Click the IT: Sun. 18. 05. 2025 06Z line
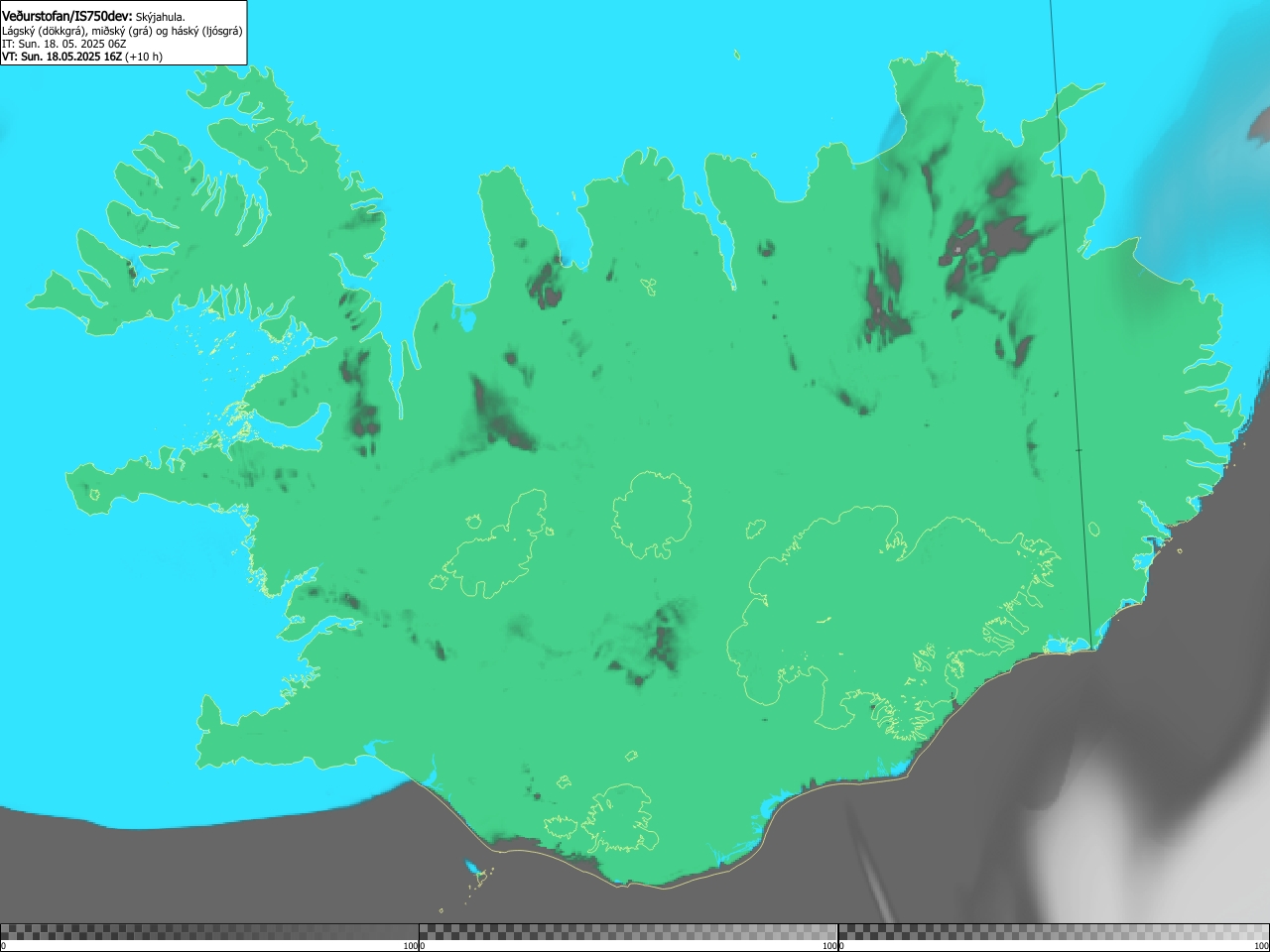The height and width of the screenshot is (952, 1270). (x=64, y=44)
